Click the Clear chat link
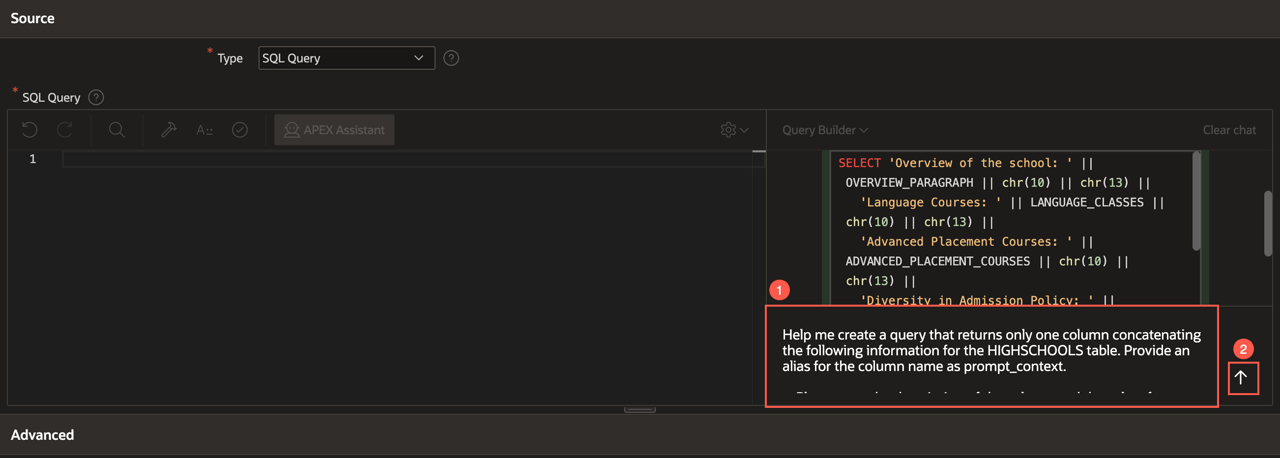This screenshot has width=1280, height=458. click(x=1229, y=130)
